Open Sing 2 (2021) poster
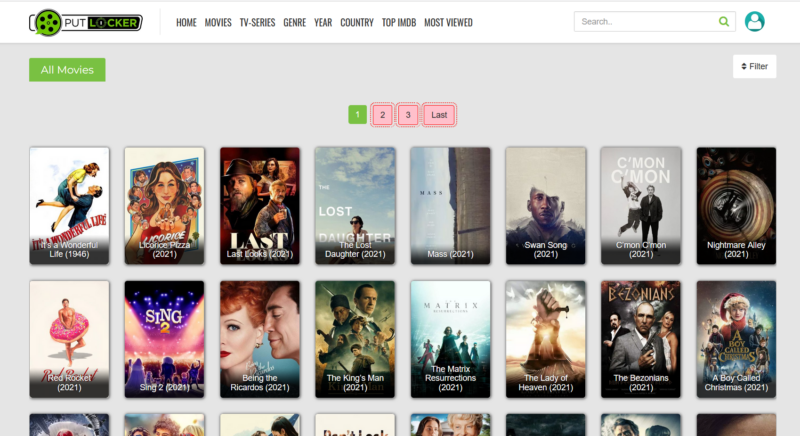Image resolution: width=800 pixels, height=436 pixels. click(164, 339)
